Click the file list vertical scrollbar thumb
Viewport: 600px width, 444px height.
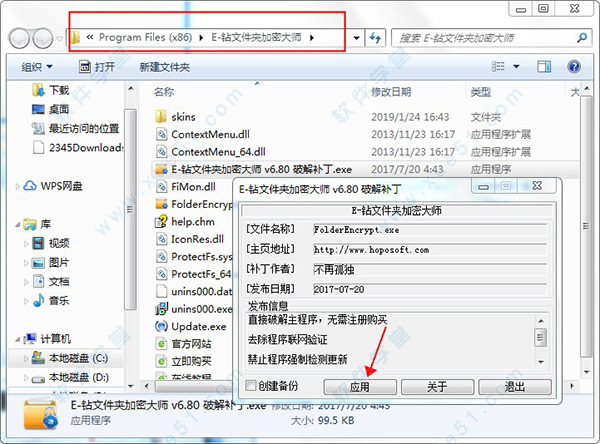[586, 227]
